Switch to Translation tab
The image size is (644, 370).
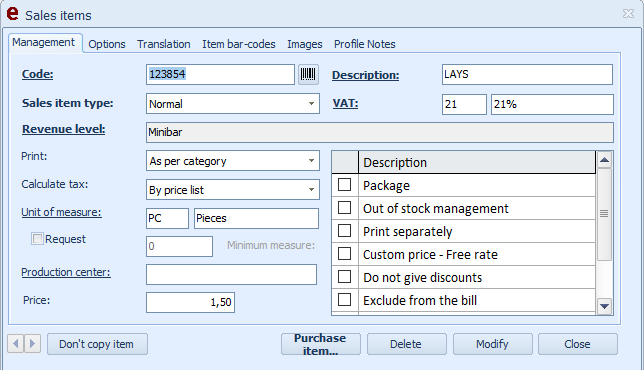pyautogui.click(x=163, y=44)
